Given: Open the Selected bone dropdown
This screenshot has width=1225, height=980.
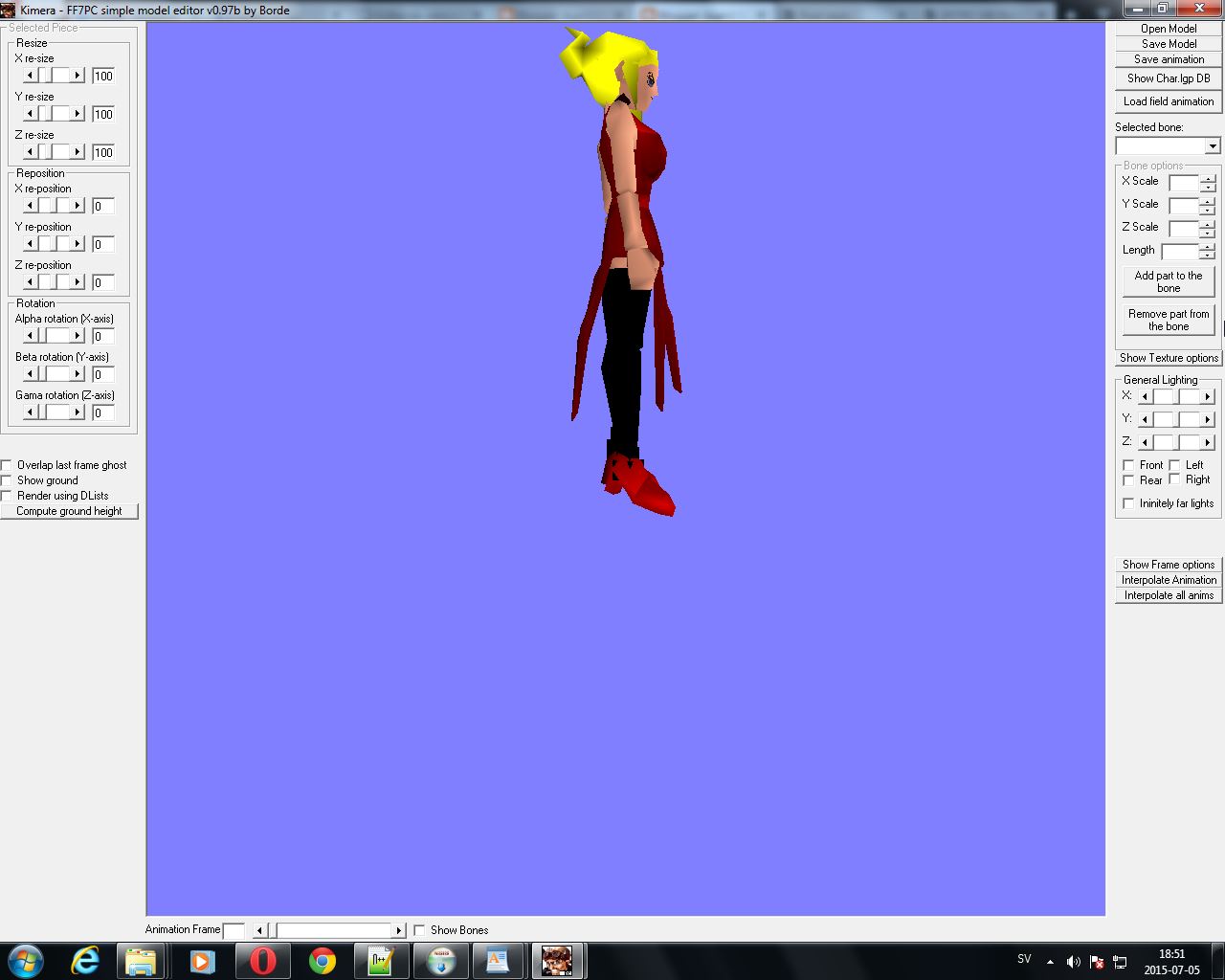Looking at the screenshot, I should pos(1213,146).
